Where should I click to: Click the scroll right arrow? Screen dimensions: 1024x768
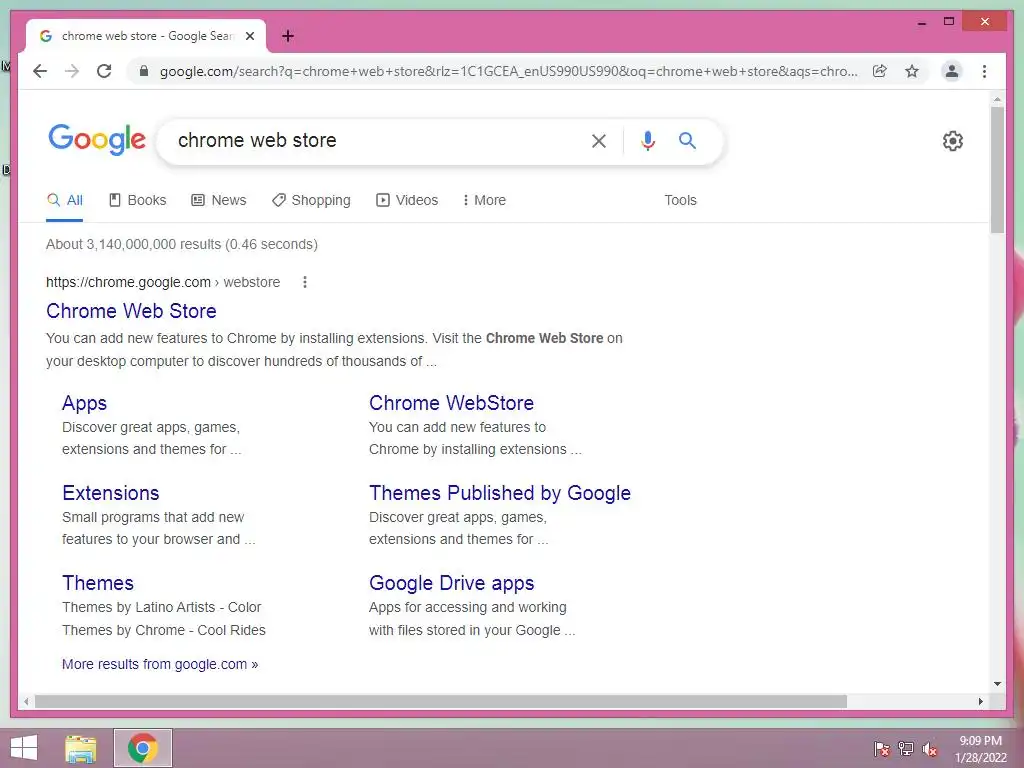click(x=981, y=701)
